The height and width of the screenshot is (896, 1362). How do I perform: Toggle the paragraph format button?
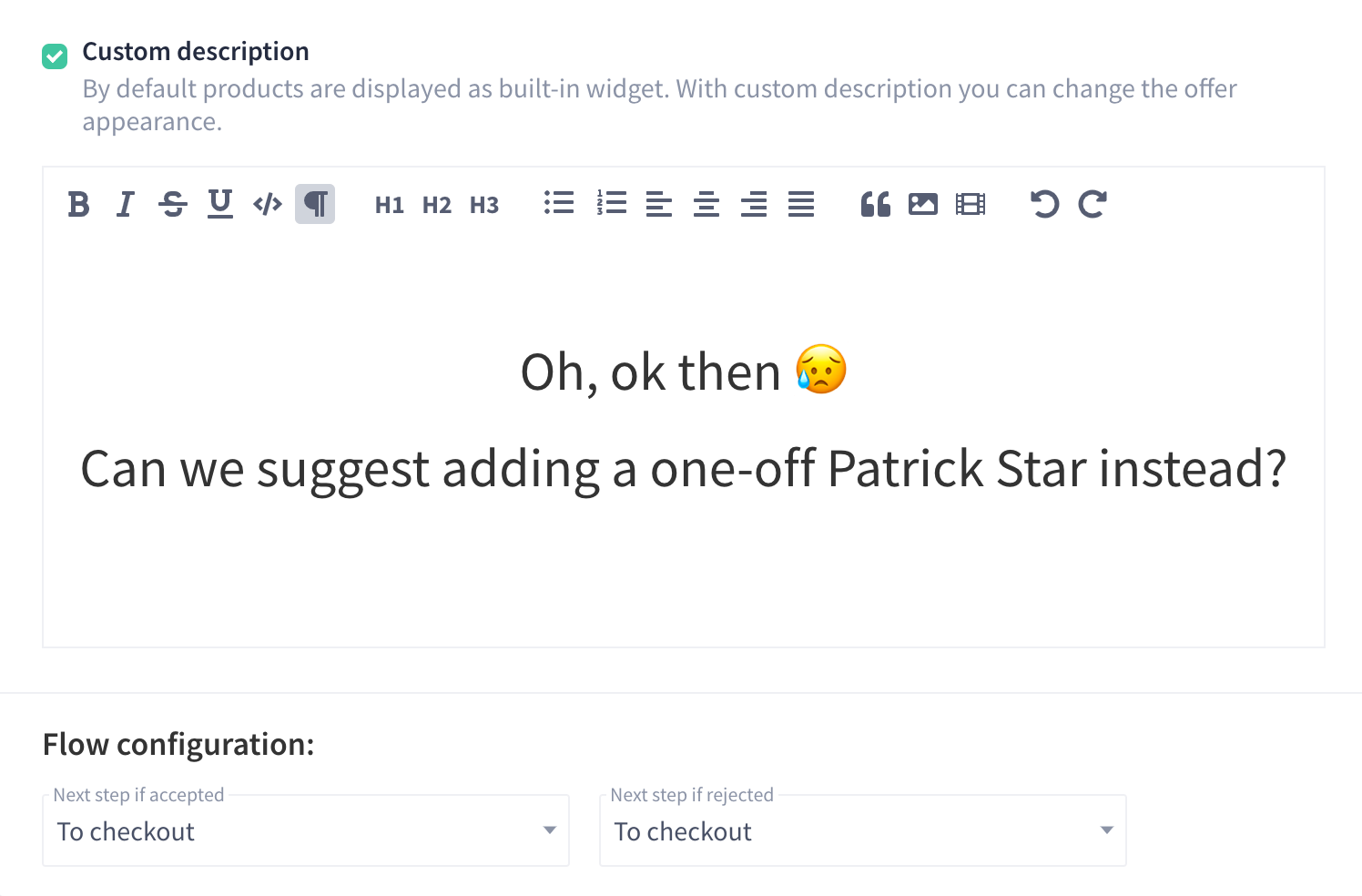tap(315, 204)
